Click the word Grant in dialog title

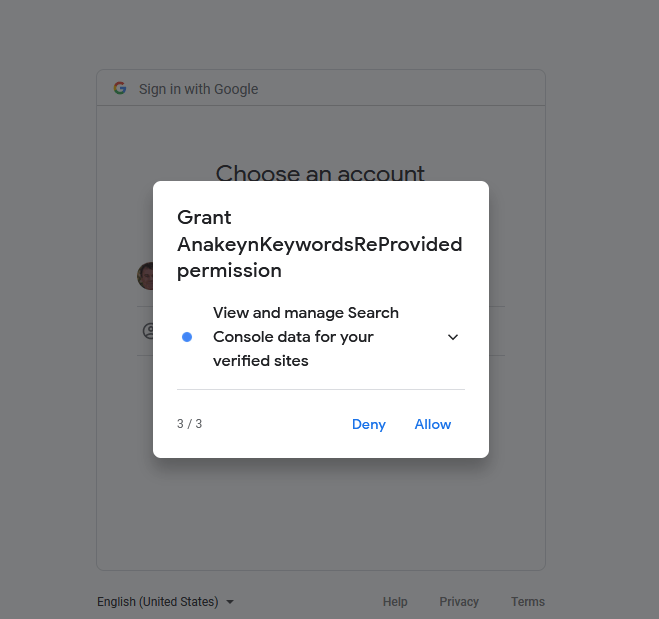pos(204,218)
